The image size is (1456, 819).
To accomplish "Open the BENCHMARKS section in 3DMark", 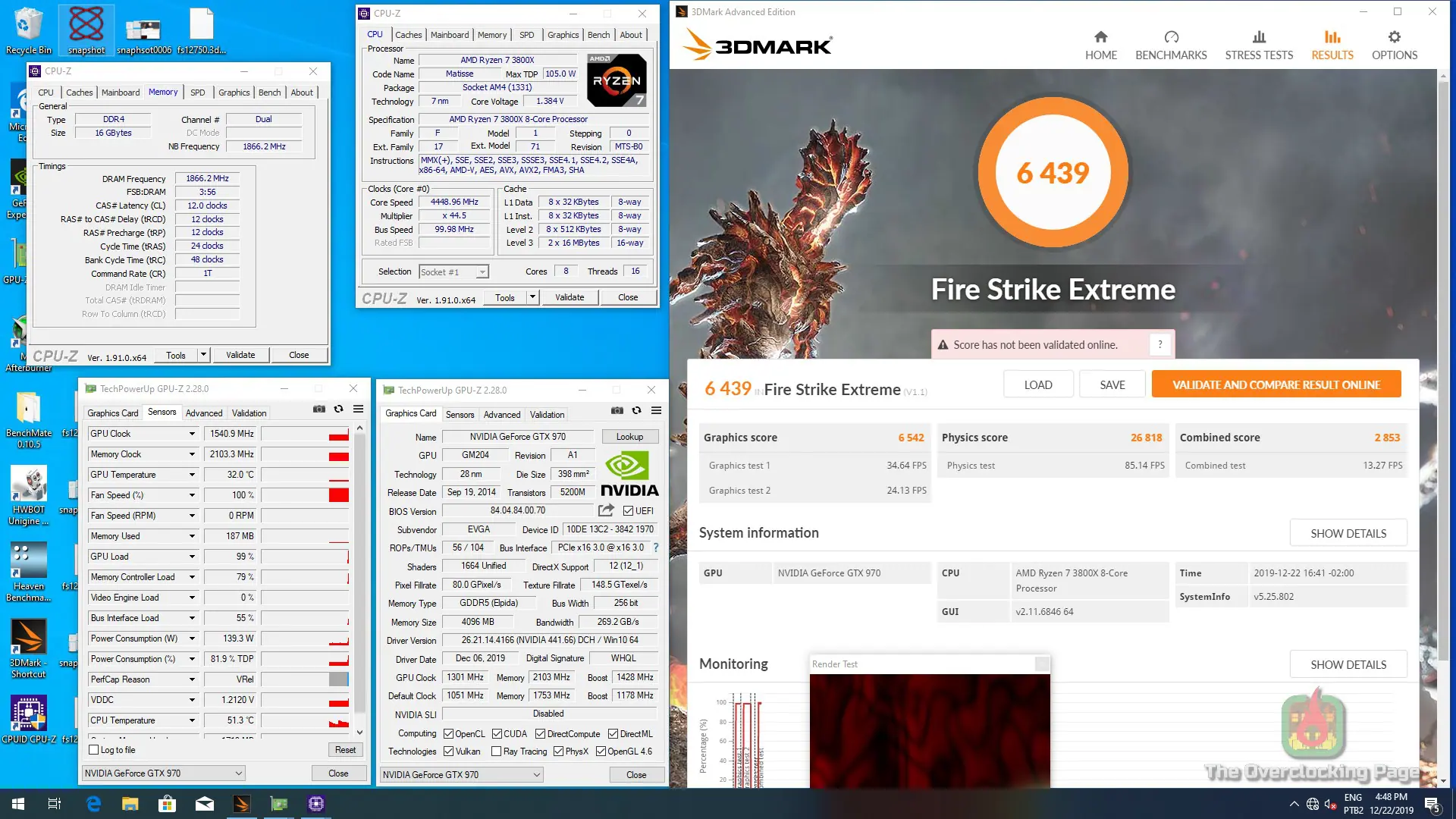I will click(x=1171, y=45).
